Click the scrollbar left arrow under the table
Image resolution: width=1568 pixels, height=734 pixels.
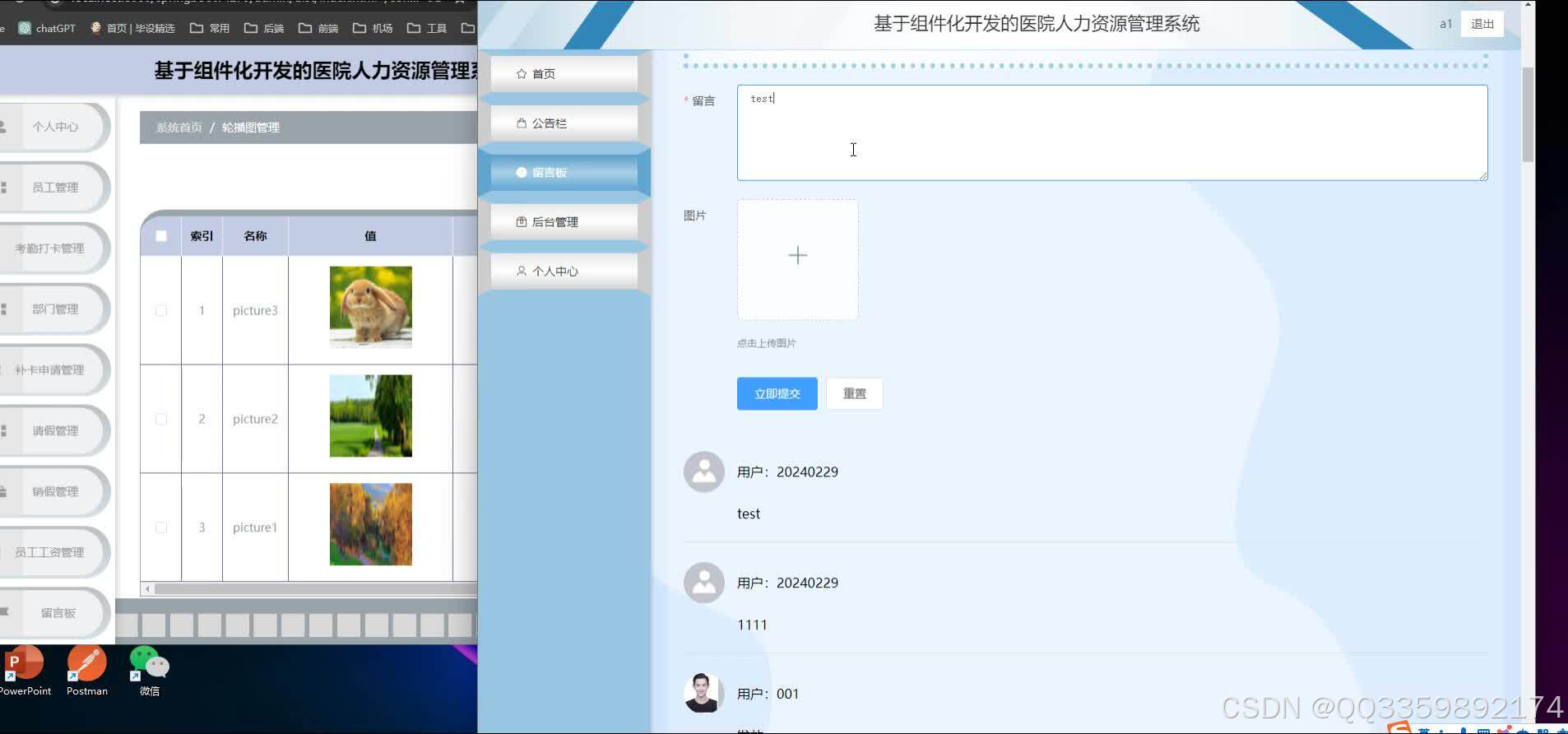click(147, 589)
